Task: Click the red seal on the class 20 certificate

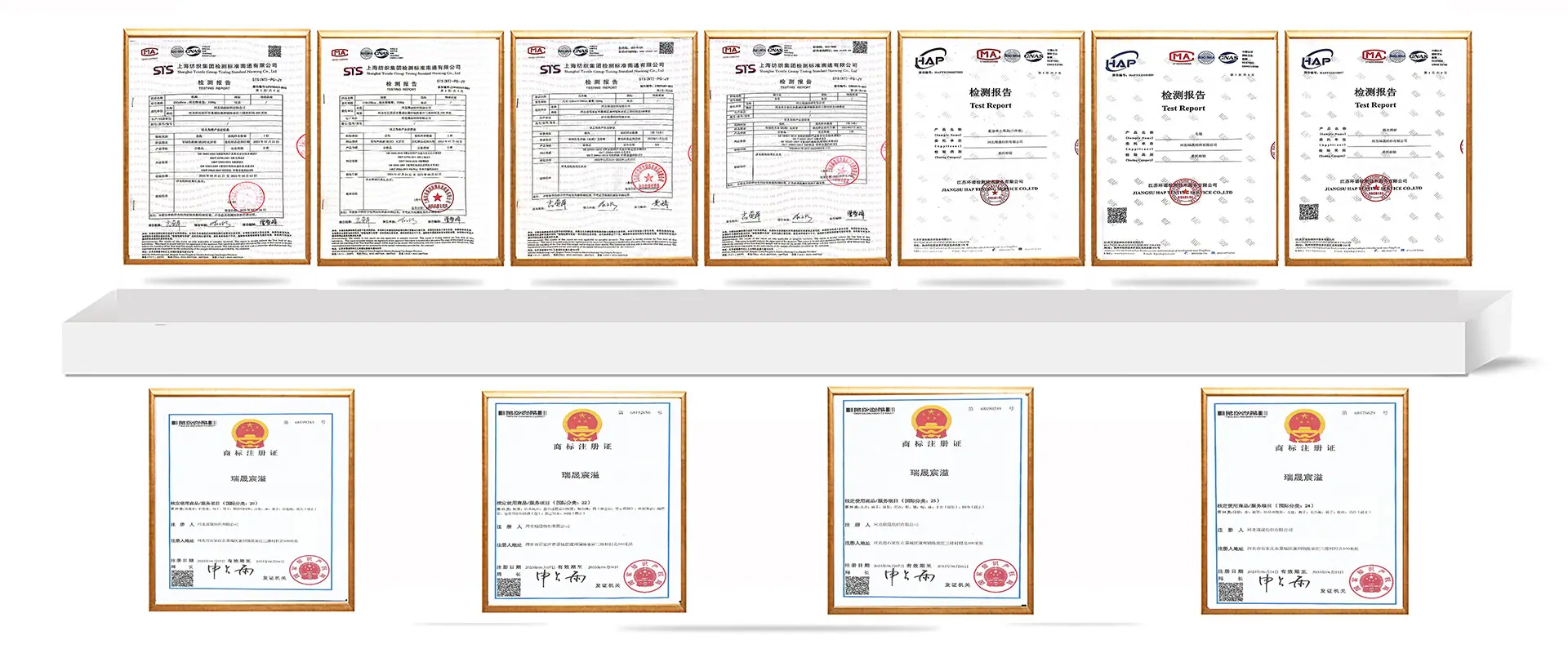Action: (311, 571)
